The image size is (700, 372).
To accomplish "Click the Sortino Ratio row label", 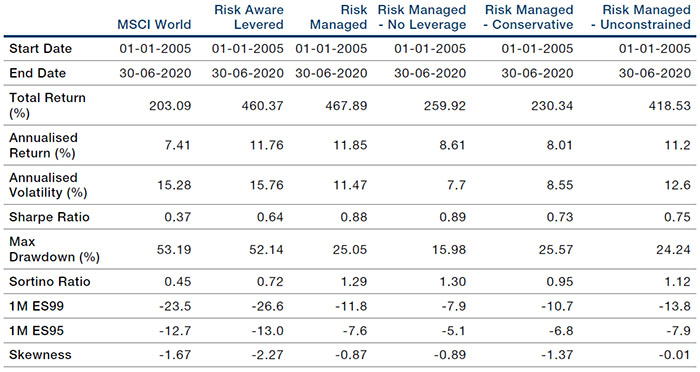I will pyautogui.click(x=50, y=281).
